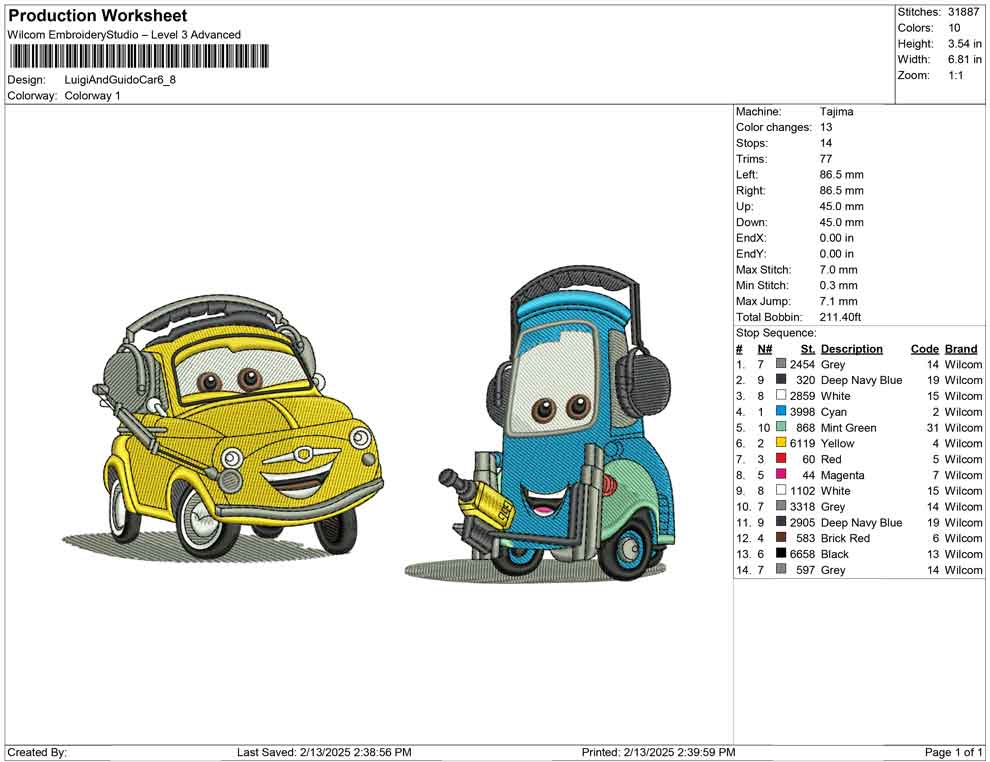Click the Height value 3.54 in

pos(964,44)
